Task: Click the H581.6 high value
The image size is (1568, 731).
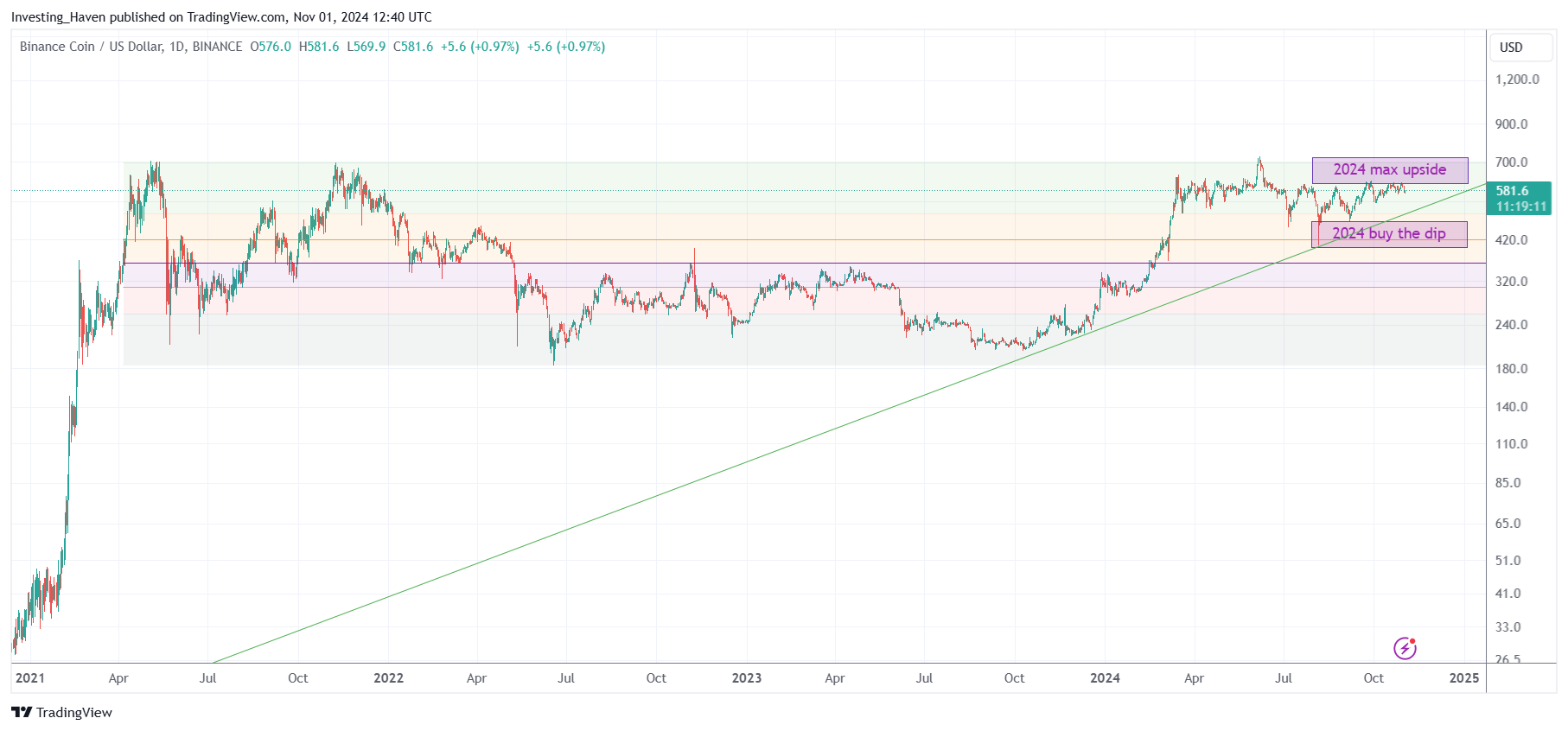Action: pyautogui.click(x=319, y=47)
